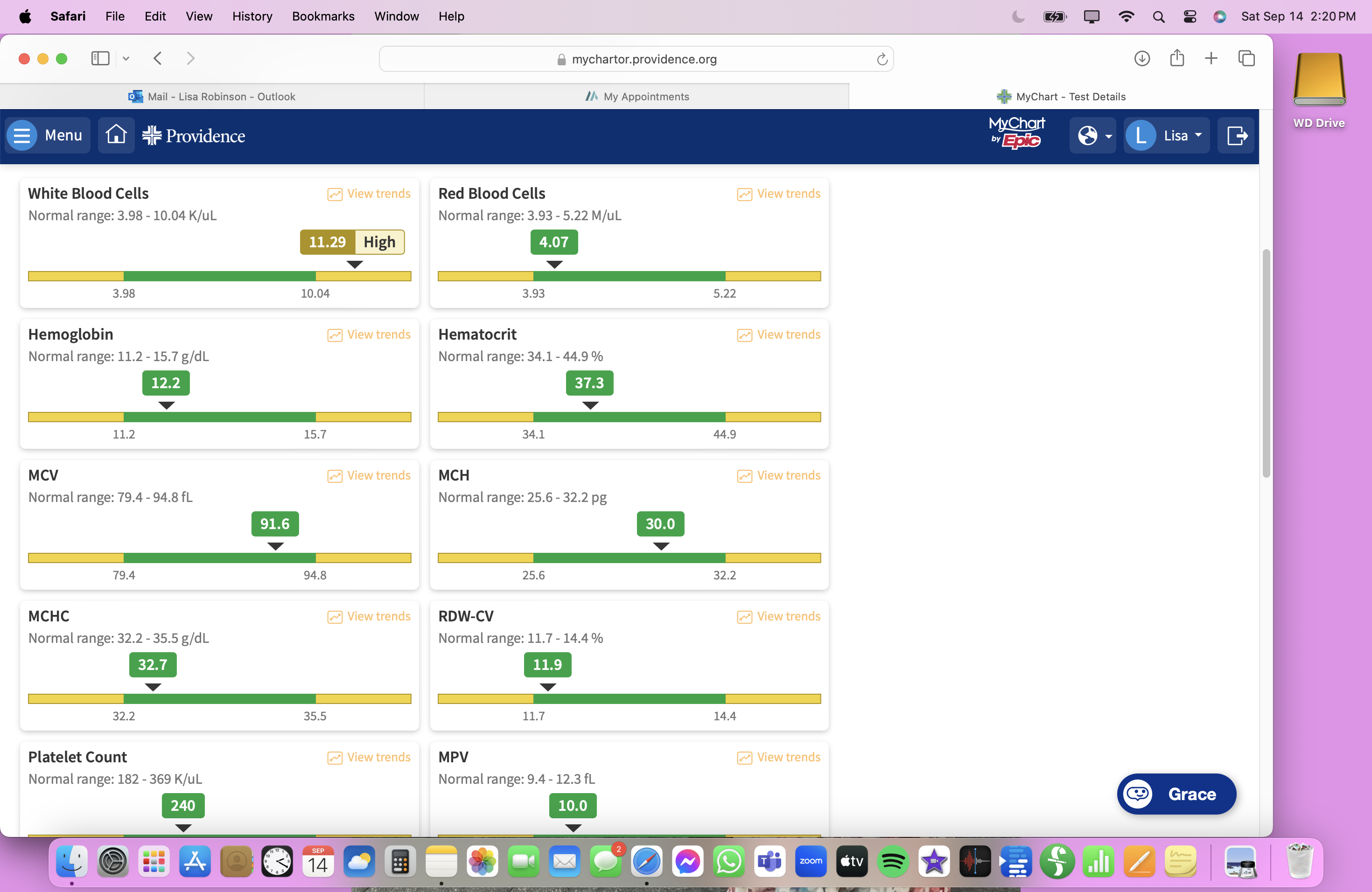This screenshot has height=892, width=1372.
Task: View trends for White Blood Cells
Action: pyautogui.click(x=369, y=194)
